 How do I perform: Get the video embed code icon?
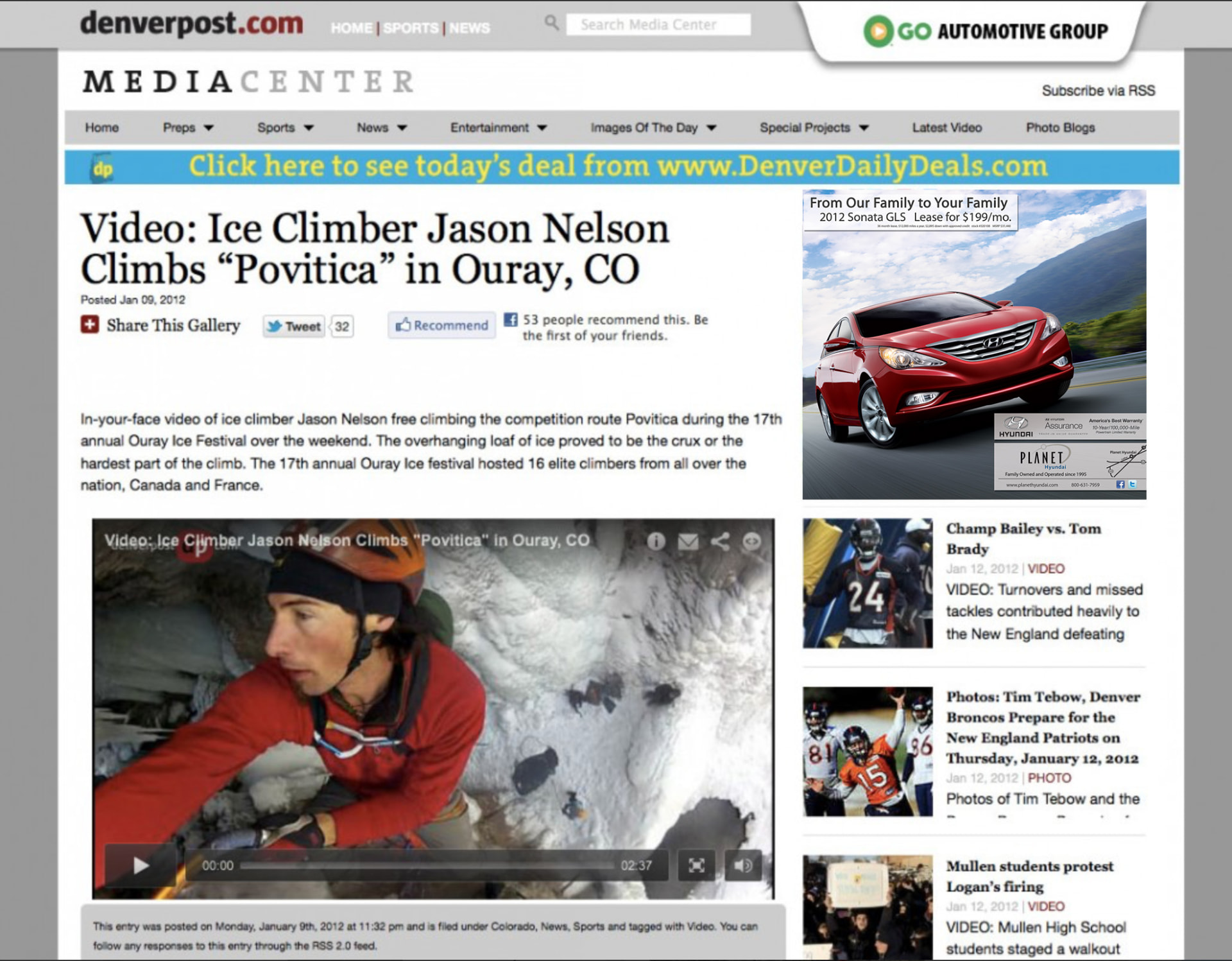751,541
